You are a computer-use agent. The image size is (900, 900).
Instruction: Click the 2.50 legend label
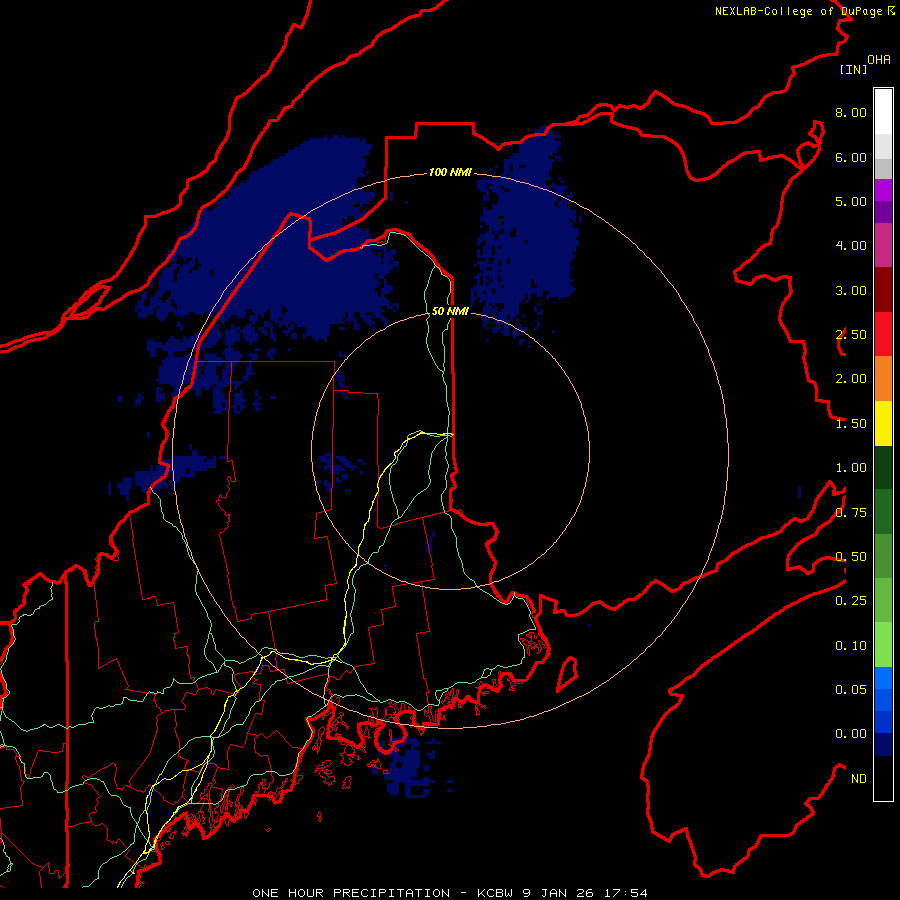point(851,335)
